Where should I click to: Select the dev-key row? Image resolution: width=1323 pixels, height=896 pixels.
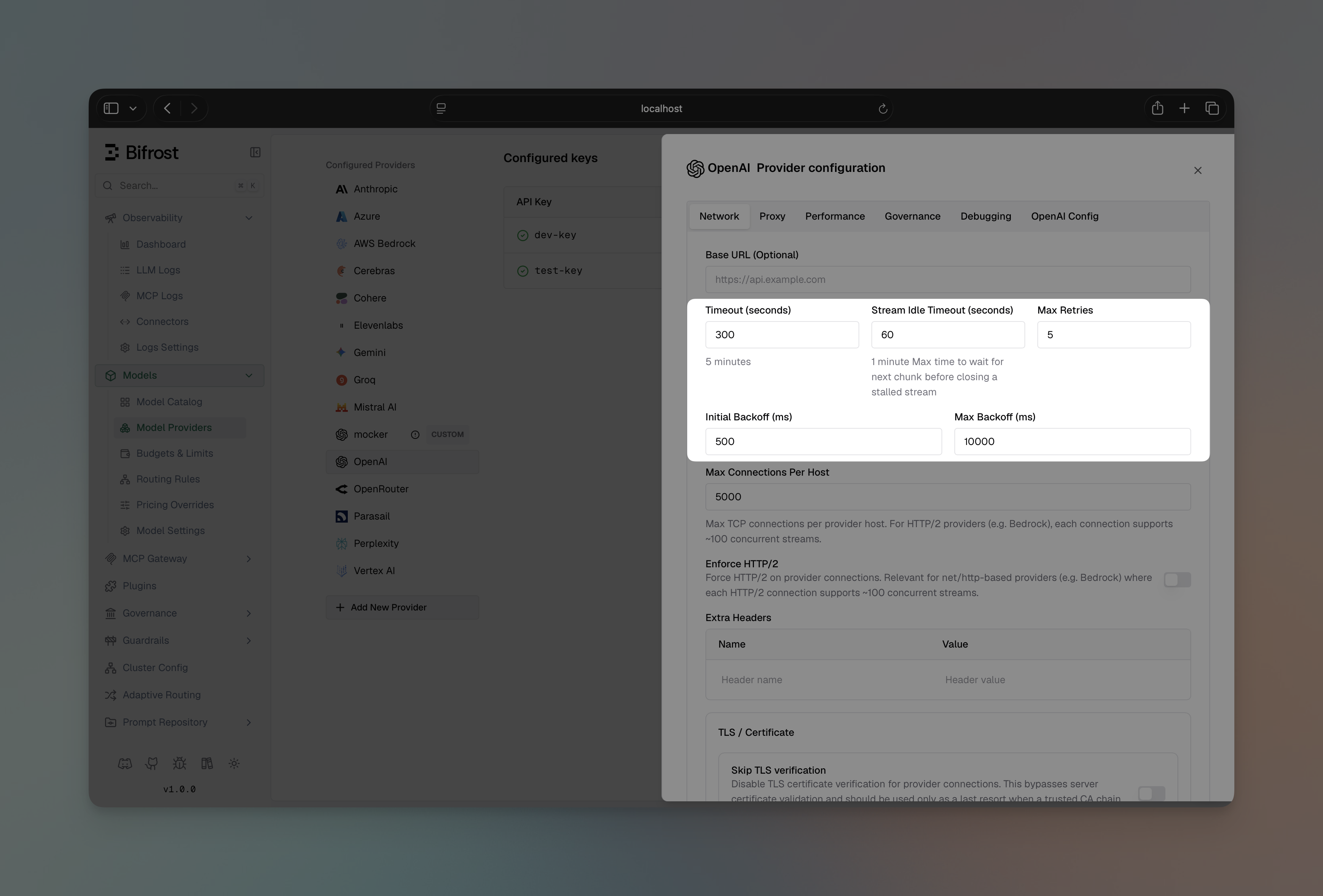pyautogui.click(x=582, y=235)
